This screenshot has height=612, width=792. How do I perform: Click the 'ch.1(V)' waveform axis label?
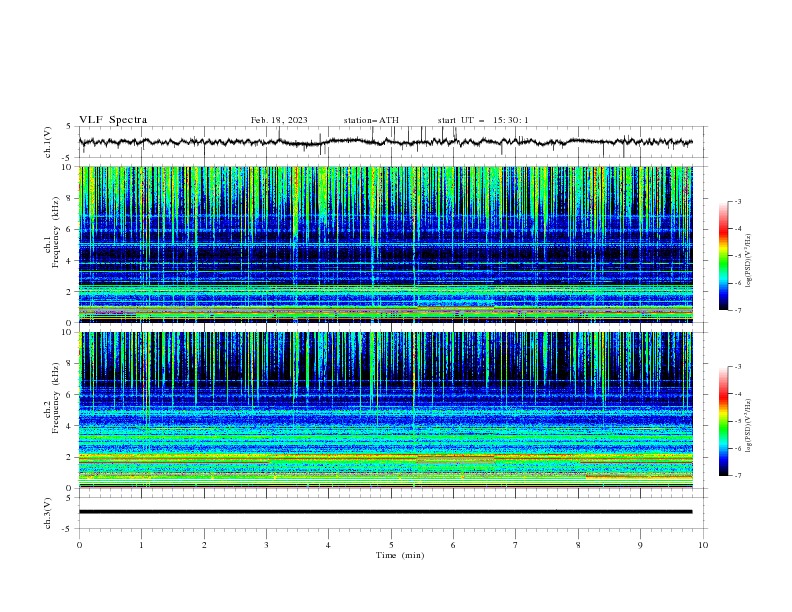point(48,142)
